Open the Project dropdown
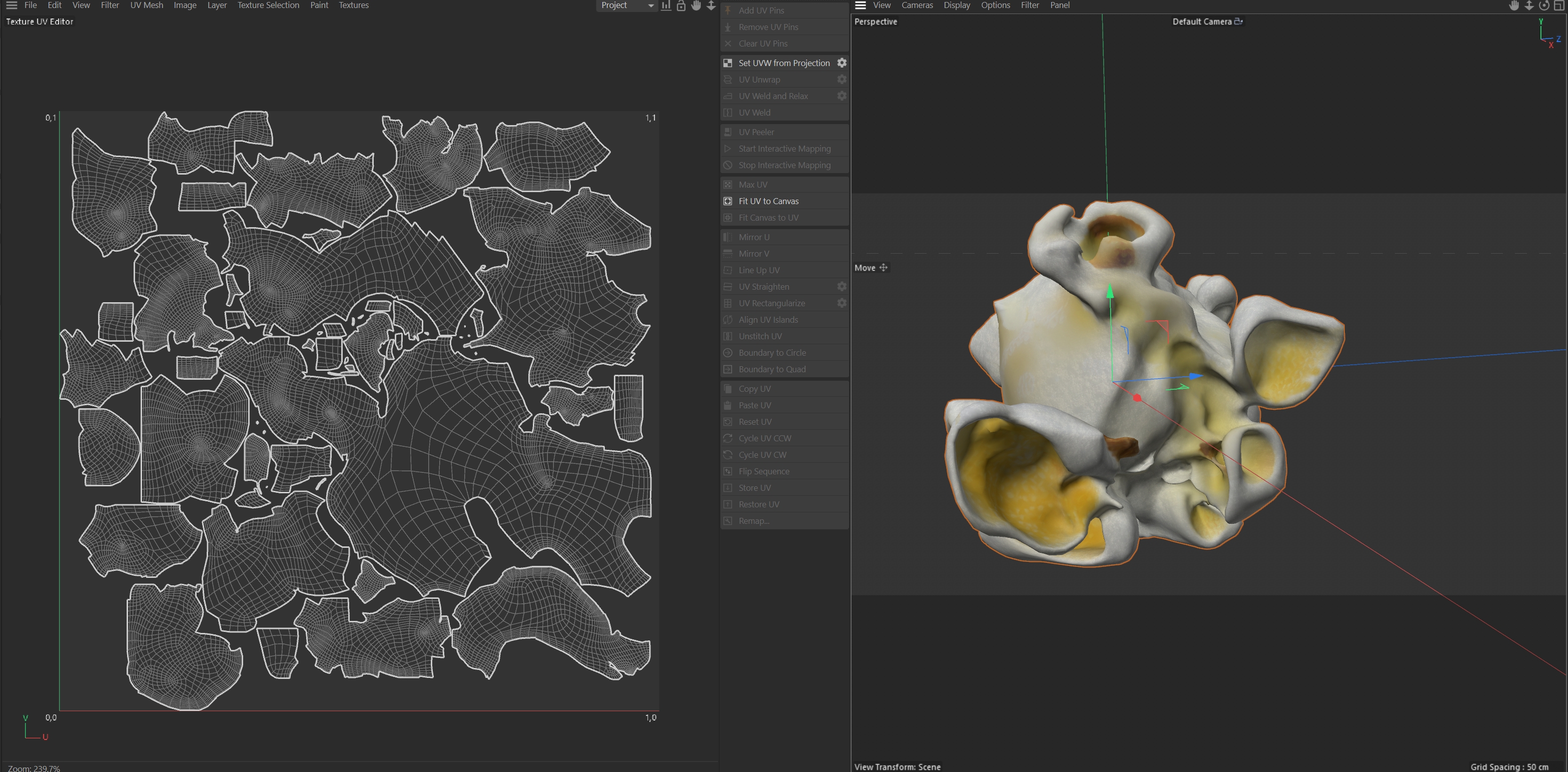The width and height of the screenshot is (1568, 772). click(x=626, y=6)
